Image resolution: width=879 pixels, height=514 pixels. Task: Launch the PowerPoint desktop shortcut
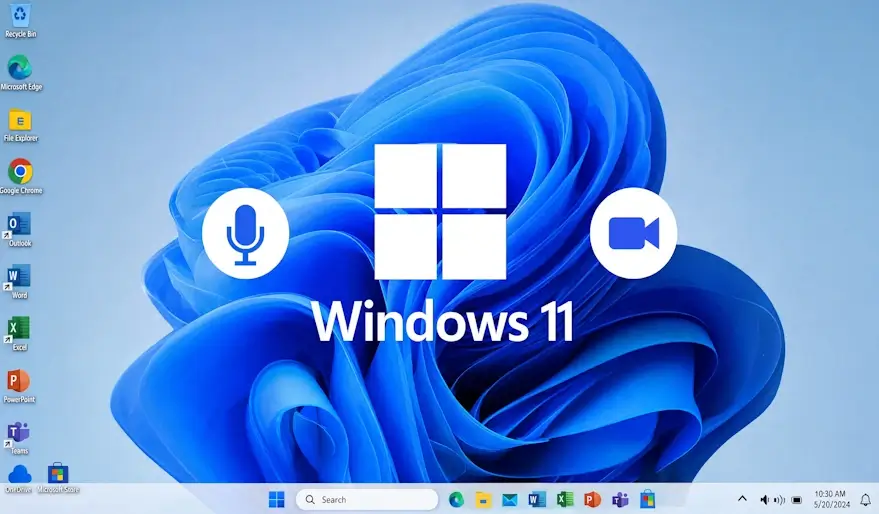tap(18, 386)
